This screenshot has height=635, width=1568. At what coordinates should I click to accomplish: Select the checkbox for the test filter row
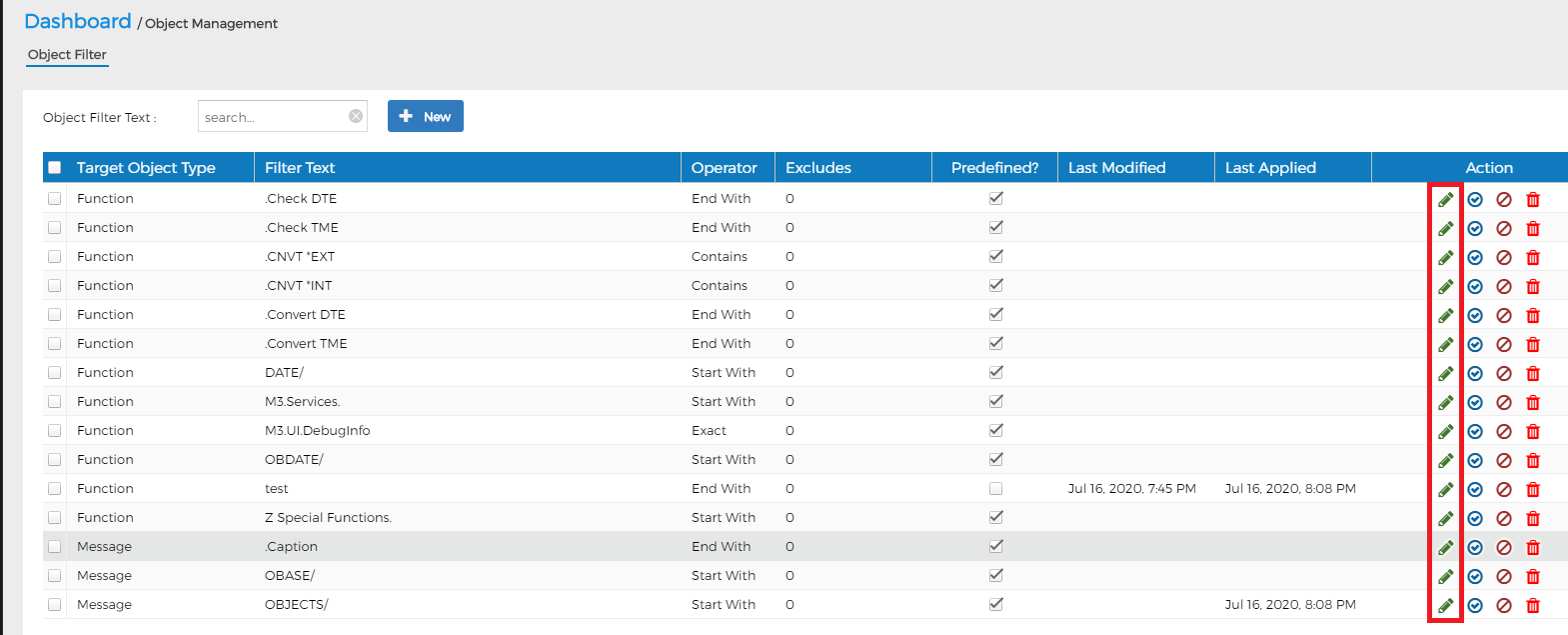tap(55, 489)
